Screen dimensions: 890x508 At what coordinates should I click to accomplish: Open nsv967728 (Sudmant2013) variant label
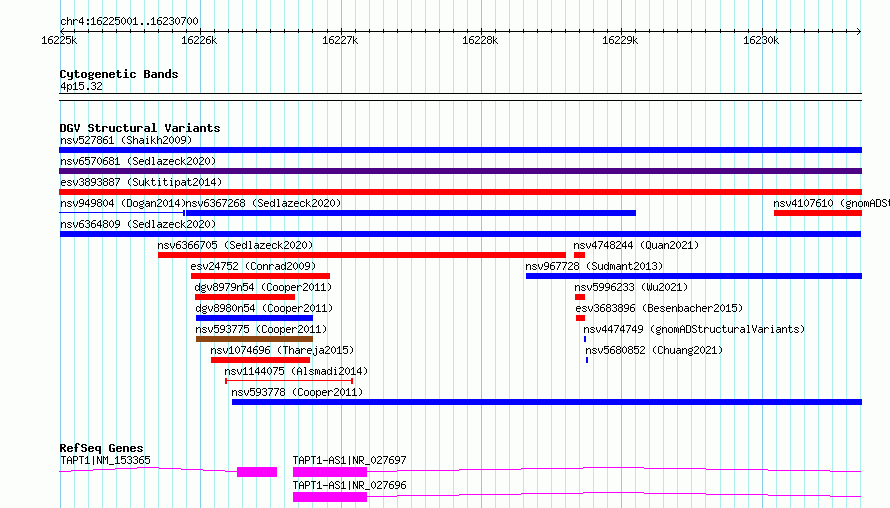coord(594,266)
